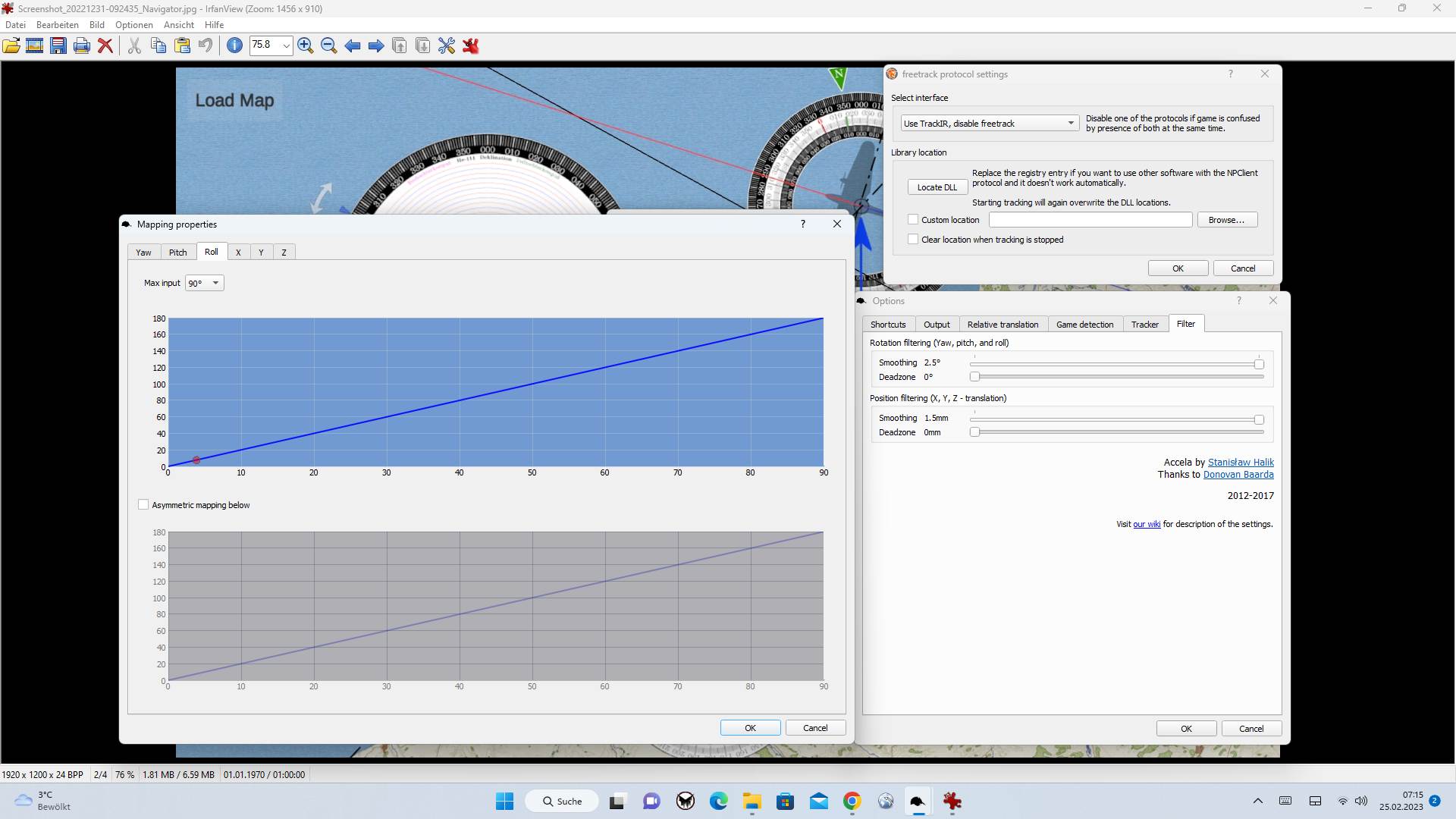
Task: Click the open file folder icon
Action: (11, 45)
